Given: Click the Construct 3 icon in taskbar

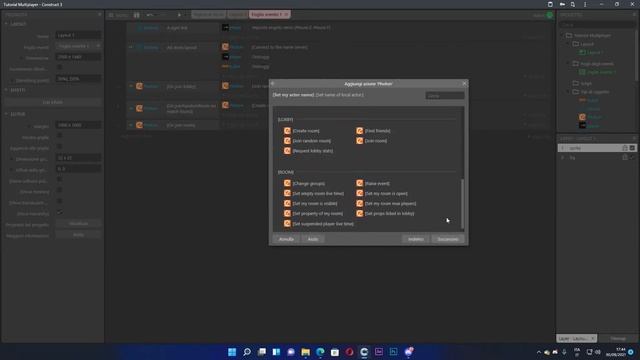Looking at the screenshot, I should click(x=364, y=352).
